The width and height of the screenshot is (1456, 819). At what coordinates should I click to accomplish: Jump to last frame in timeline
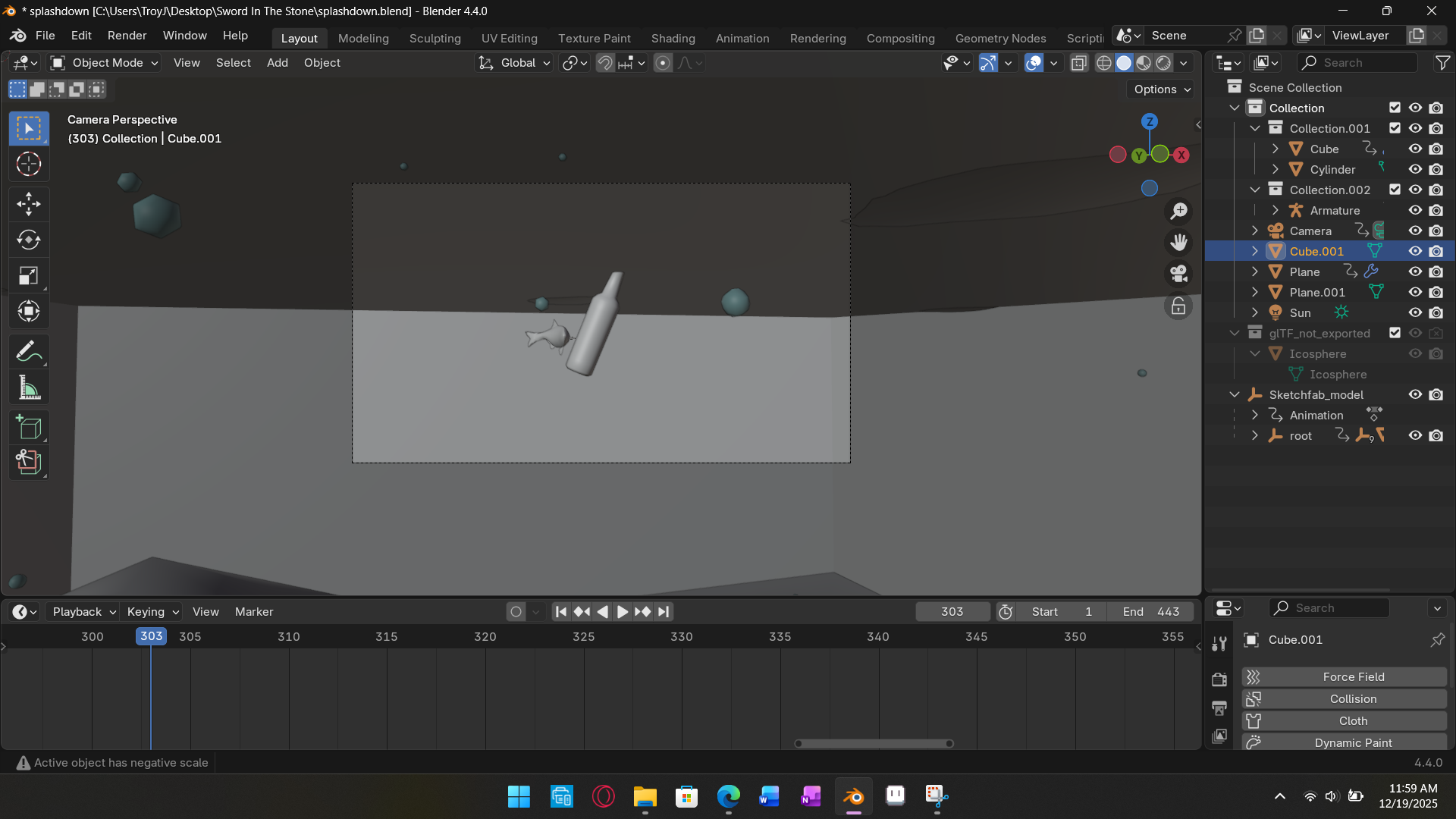pos(664,612)
